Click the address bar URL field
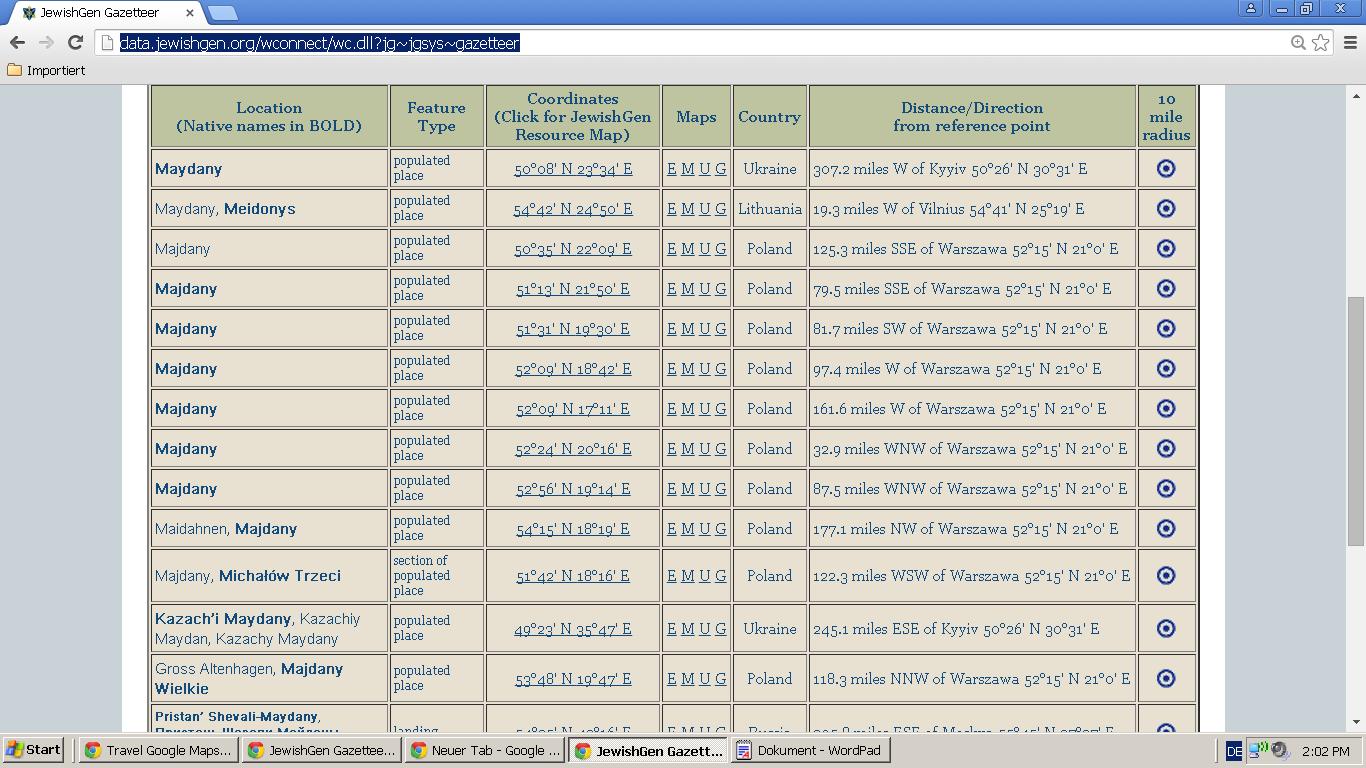The height and width of the screenshot is (768, 1366). [x=700, y=43]
